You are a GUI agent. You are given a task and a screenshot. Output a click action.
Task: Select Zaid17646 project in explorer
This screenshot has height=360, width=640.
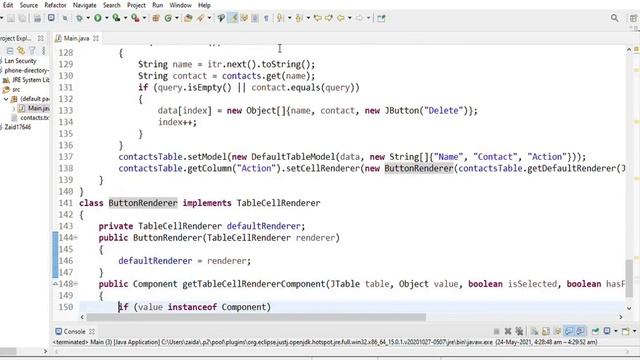[18, 127]
